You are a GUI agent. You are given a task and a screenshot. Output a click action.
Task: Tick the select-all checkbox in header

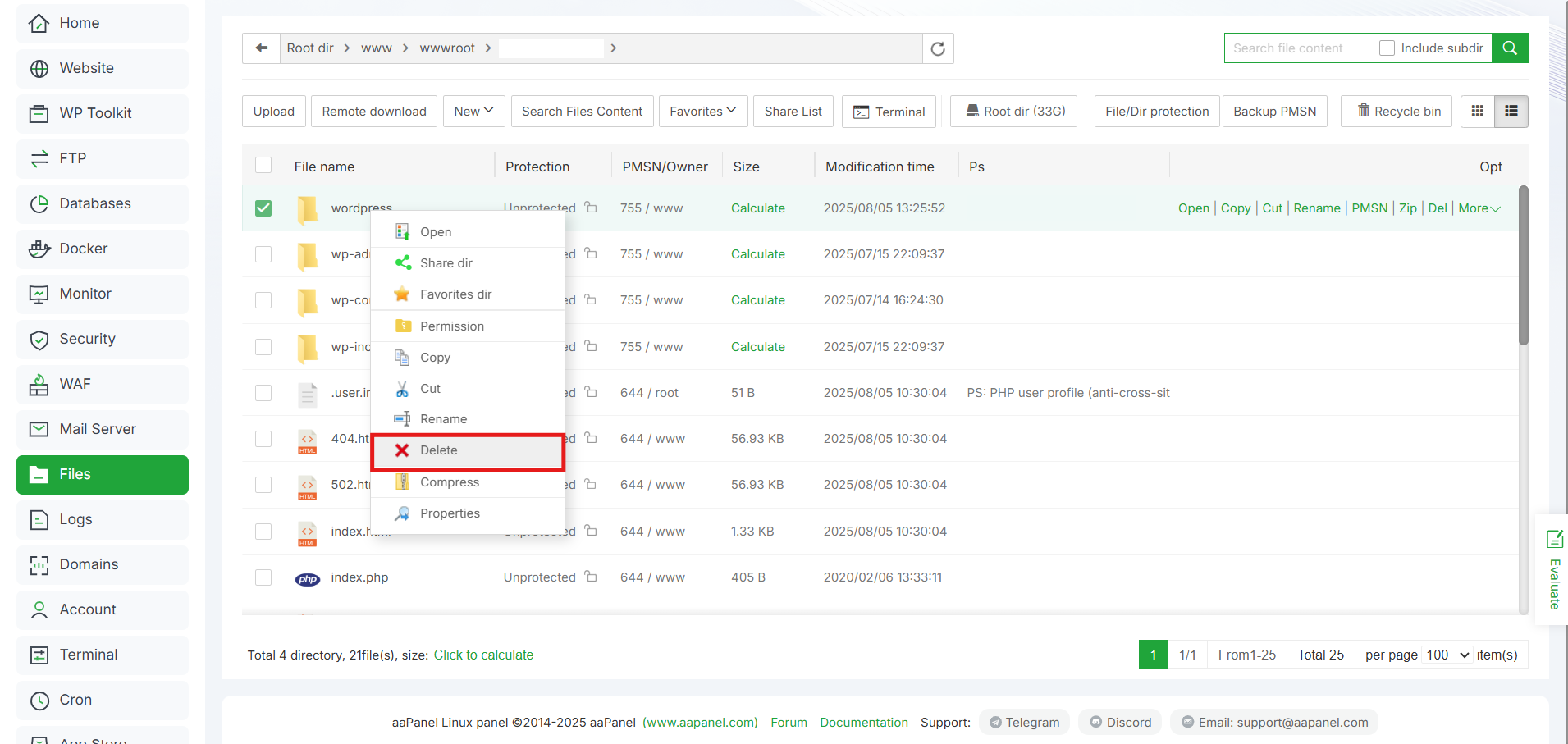[x=263, y=166]
